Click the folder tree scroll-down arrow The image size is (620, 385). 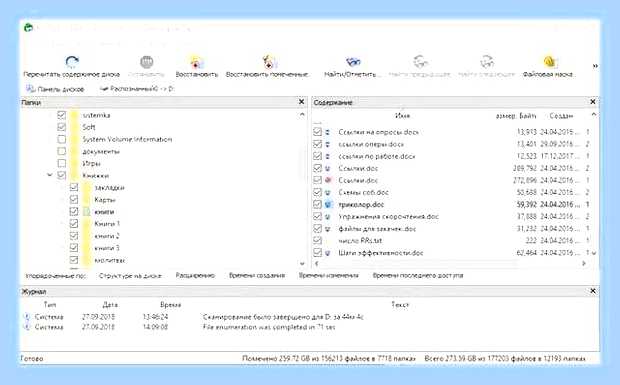click(x=302, y=263)
